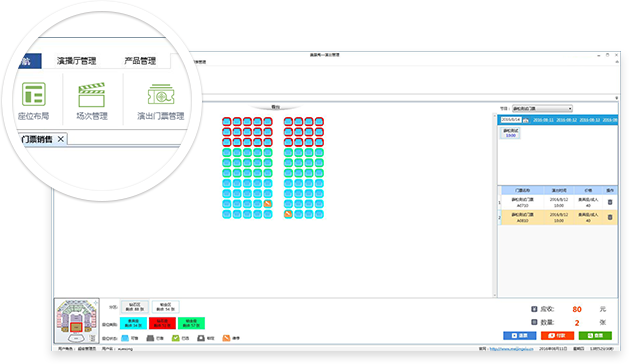Close the 门票销售 tab
The width and height of the screenshot is (629, 364).
point(61,139)
